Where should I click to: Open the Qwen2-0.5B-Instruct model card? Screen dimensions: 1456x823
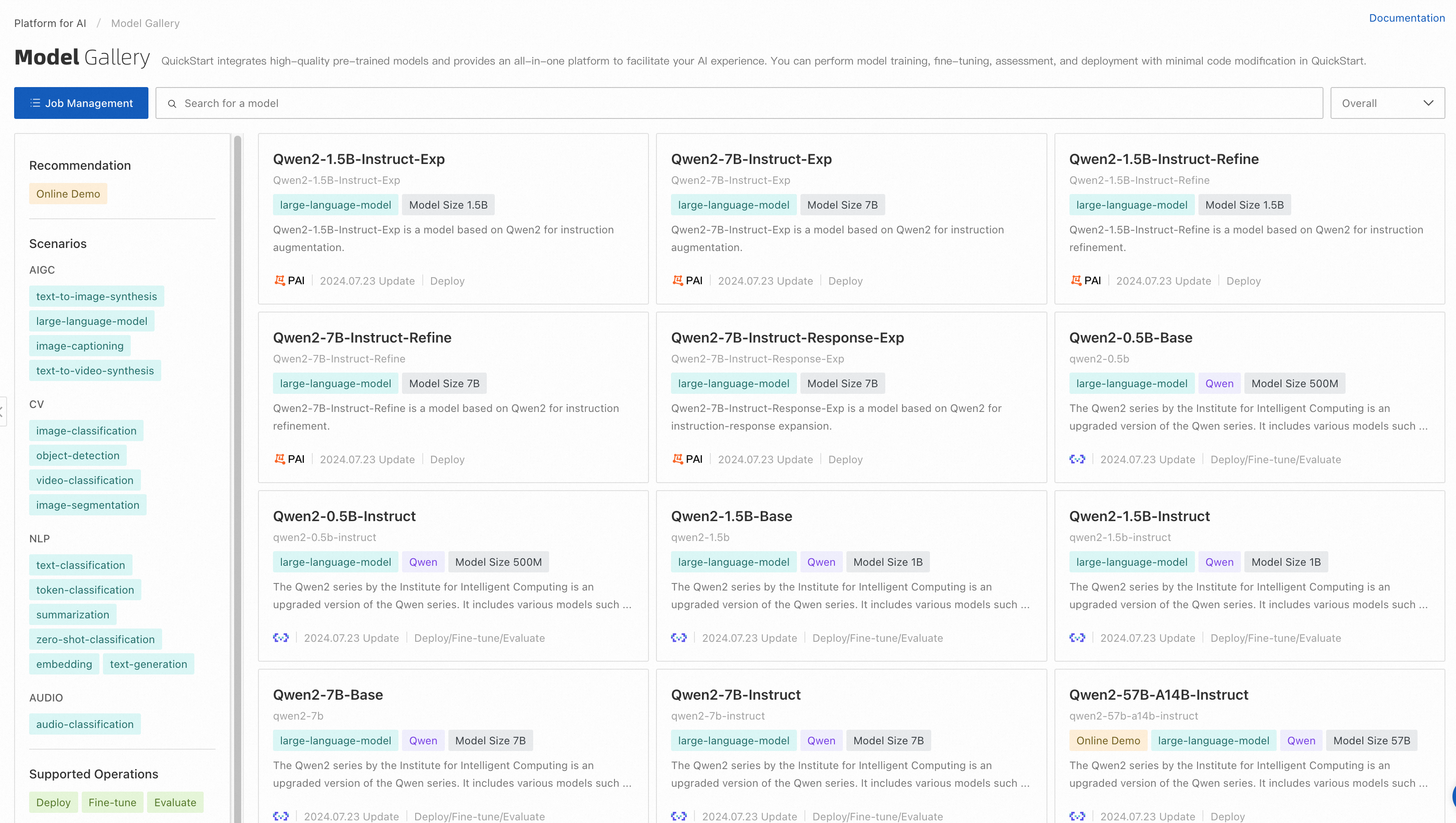coord(453,576)
